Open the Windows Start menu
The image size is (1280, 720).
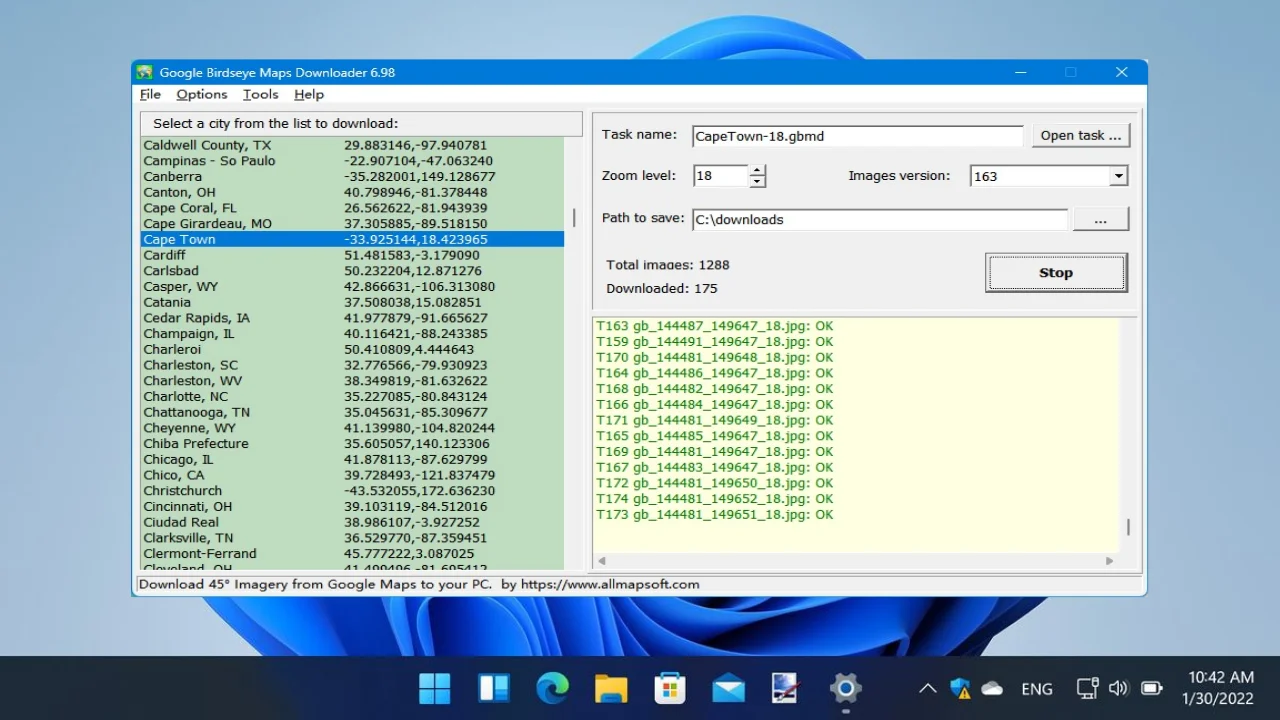pos(434,688)
